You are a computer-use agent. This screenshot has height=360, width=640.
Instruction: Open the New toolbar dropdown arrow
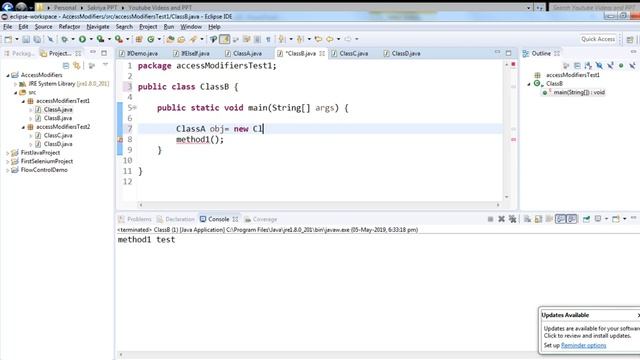[x=17, y=39]
